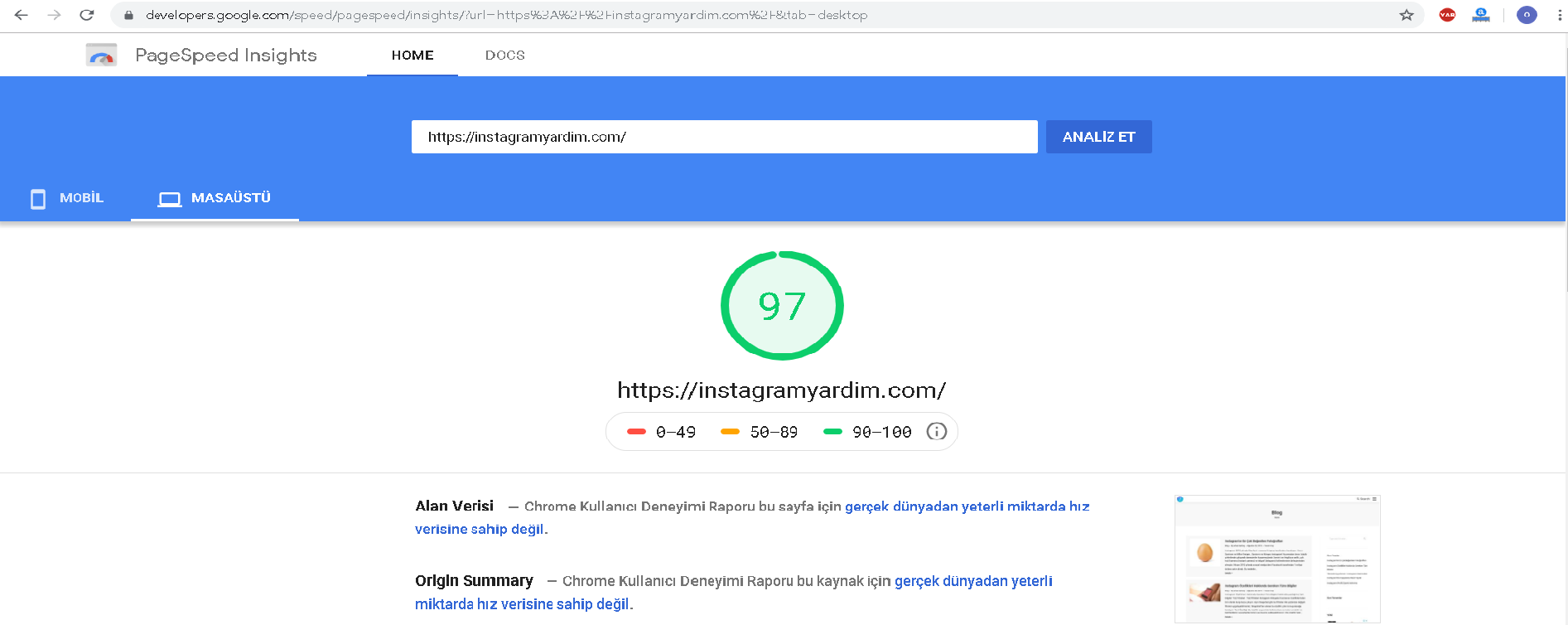The image size is (1568, 625).
Task: Click the ANALİZ ET button
Action: [1099, 137]
